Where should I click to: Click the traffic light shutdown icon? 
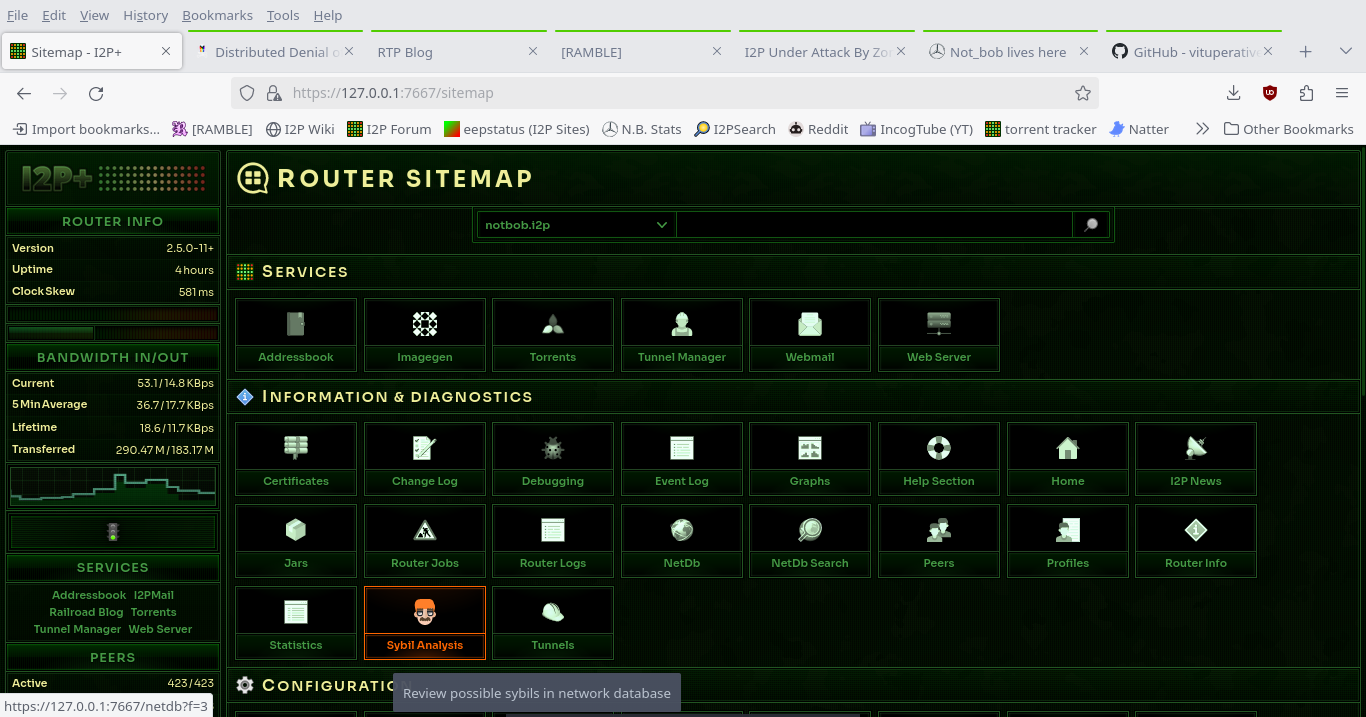pyautogui.click(x=113, y=532)
